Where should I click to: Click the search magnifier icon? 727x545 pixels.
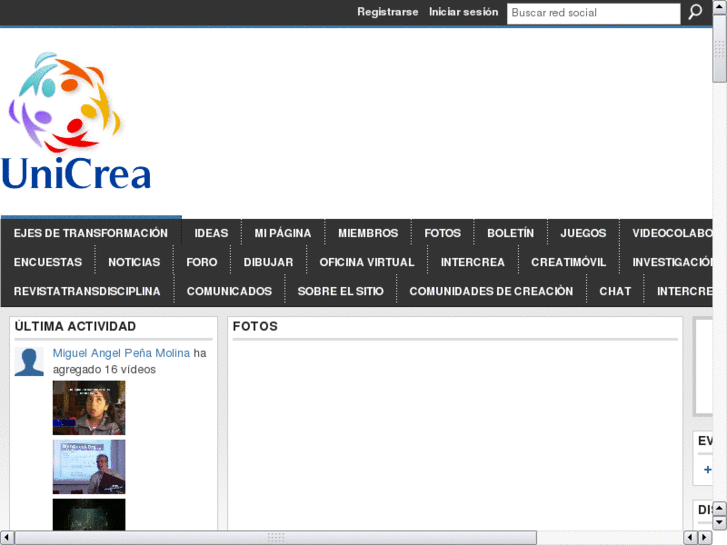coord(695,12)
